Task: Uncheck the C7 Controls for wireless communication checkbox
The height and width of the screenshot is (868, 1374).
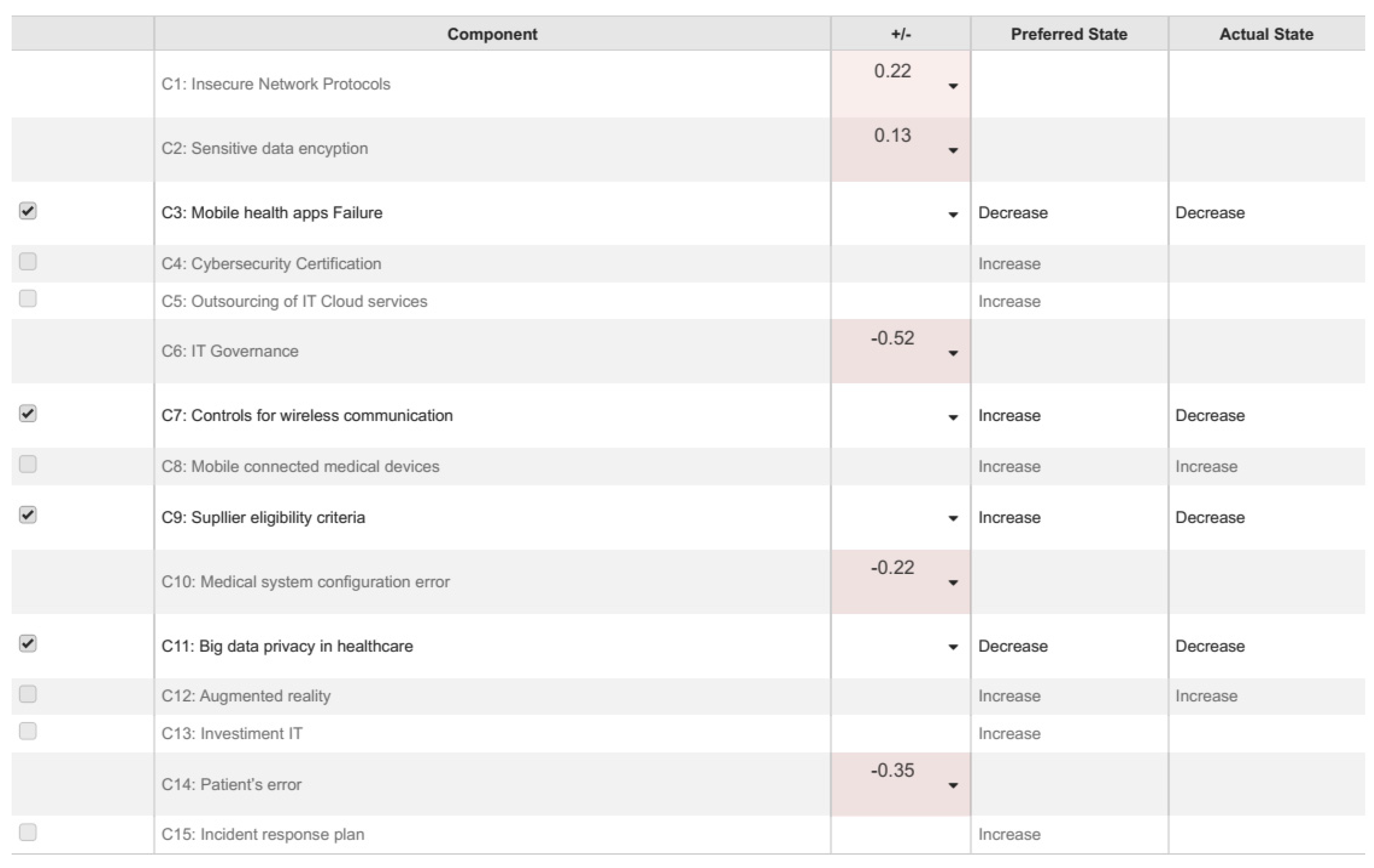Action: 27,414
